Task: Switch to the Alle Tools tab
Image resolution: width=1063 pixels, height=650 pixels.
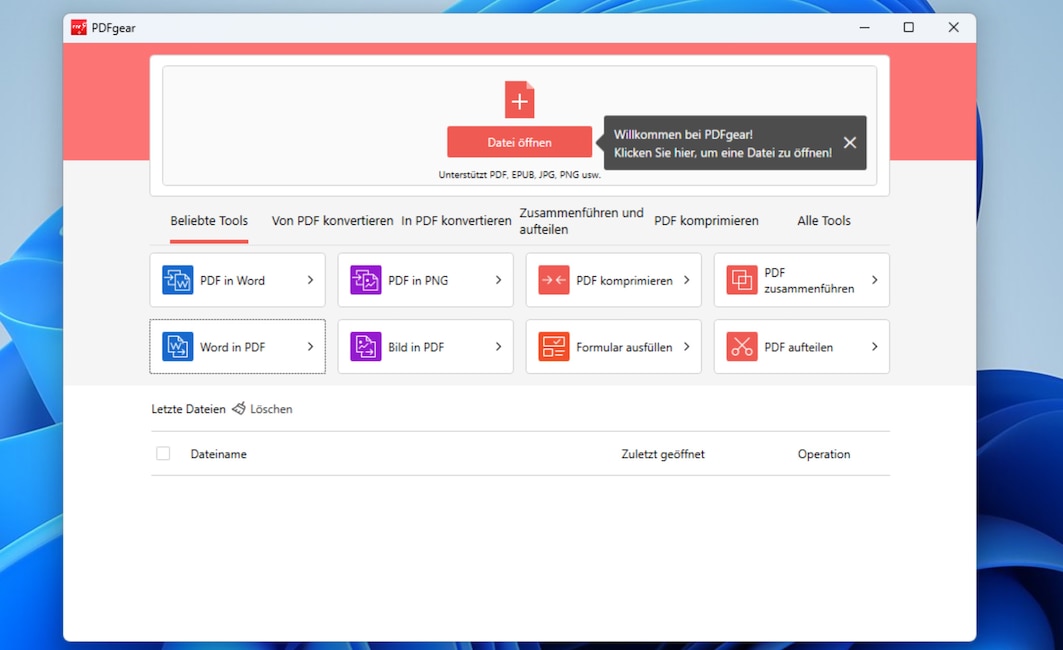Action: coord(823,220)
